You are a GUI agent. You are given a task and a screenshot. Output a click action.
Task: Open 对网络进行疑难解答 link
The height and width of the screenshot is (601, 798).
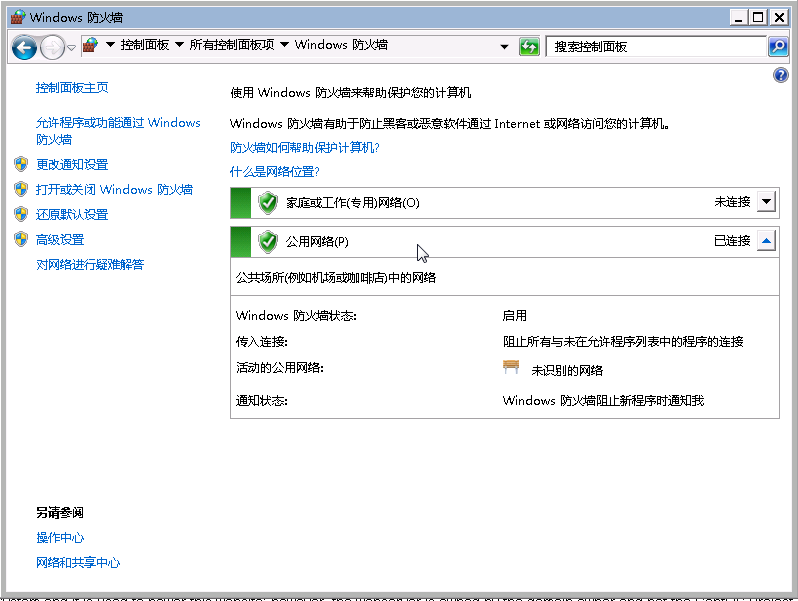[90, 265]
